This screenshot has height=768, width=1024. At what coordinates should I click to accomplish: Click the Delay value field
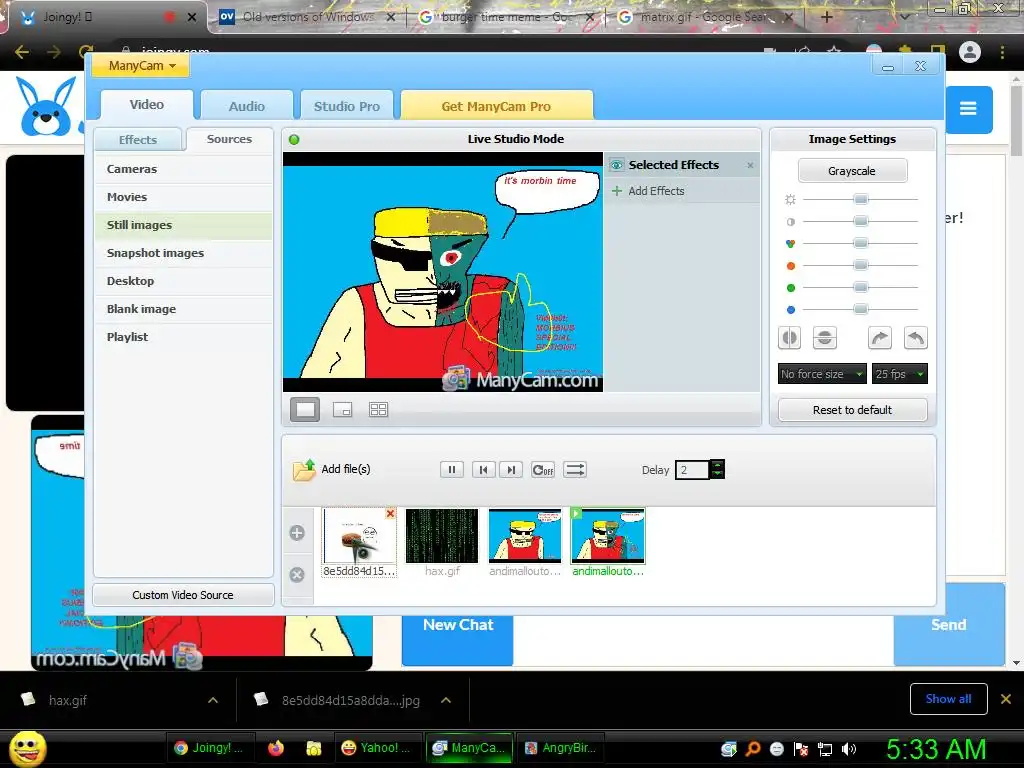point(692,470)
